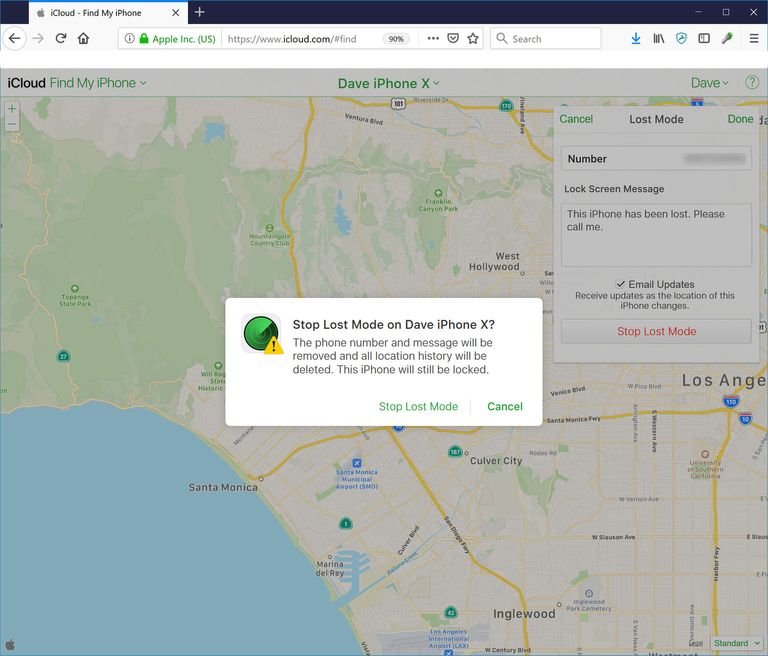Click the Topanga State Park map marker
The width and height of the screenshot is (768, 656).
coord(74,288)
